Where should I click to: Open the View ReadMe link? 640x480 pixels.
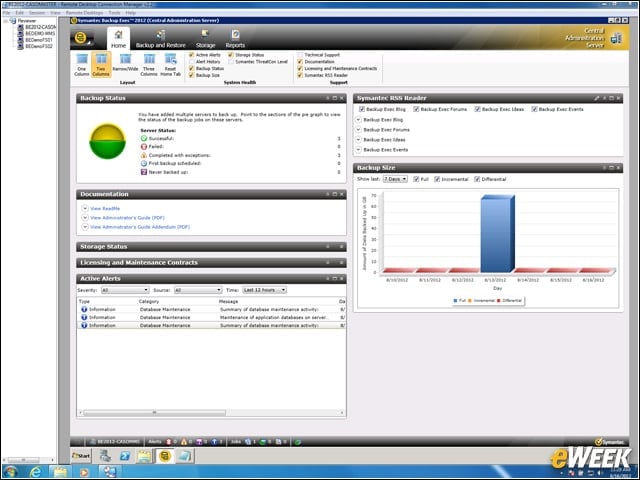click(x=105, y=209)
